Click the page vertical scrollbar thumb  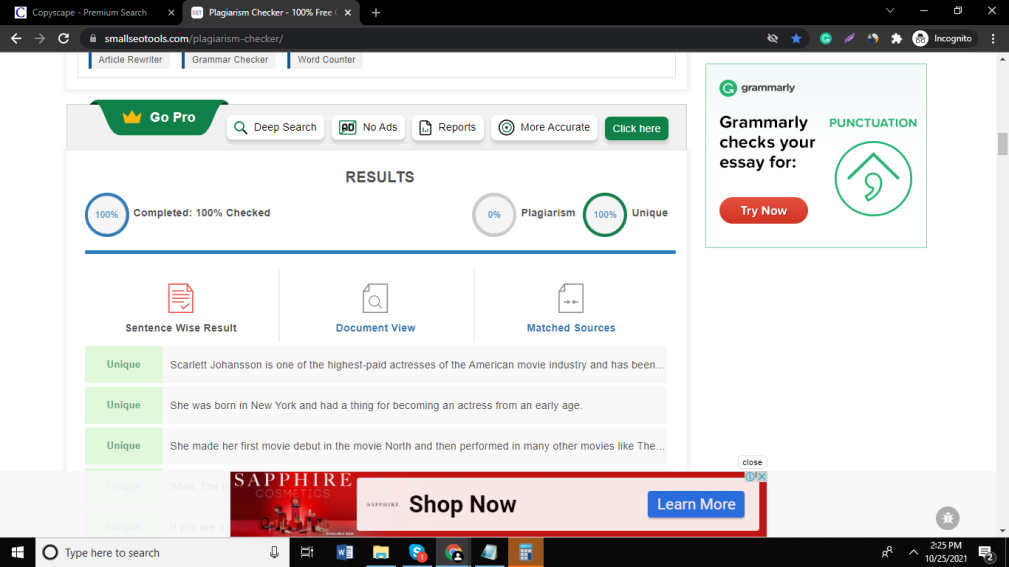click(x=1003, y=144)
